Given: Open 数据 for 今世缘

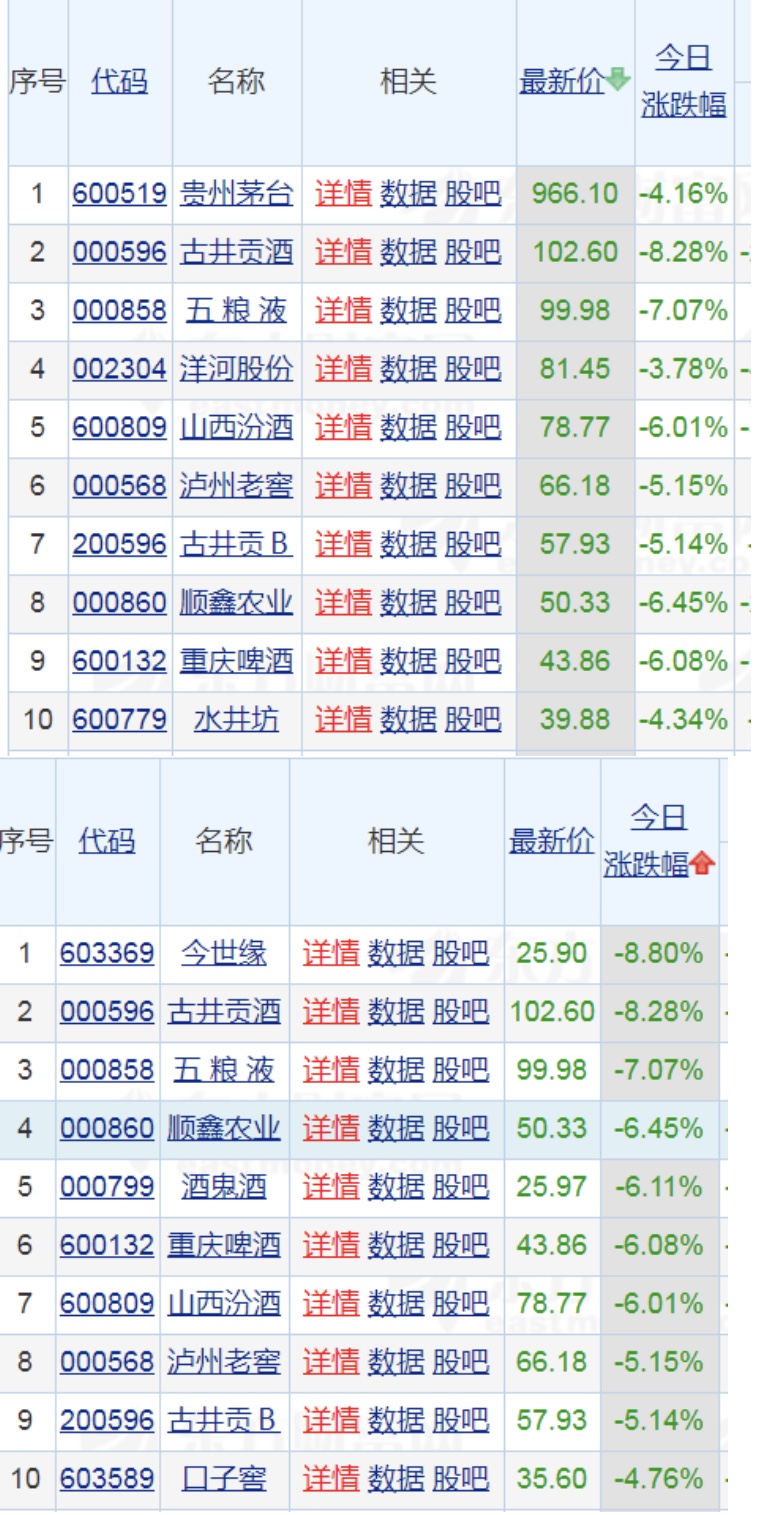Looking at the screenshot, I should 396,953.
